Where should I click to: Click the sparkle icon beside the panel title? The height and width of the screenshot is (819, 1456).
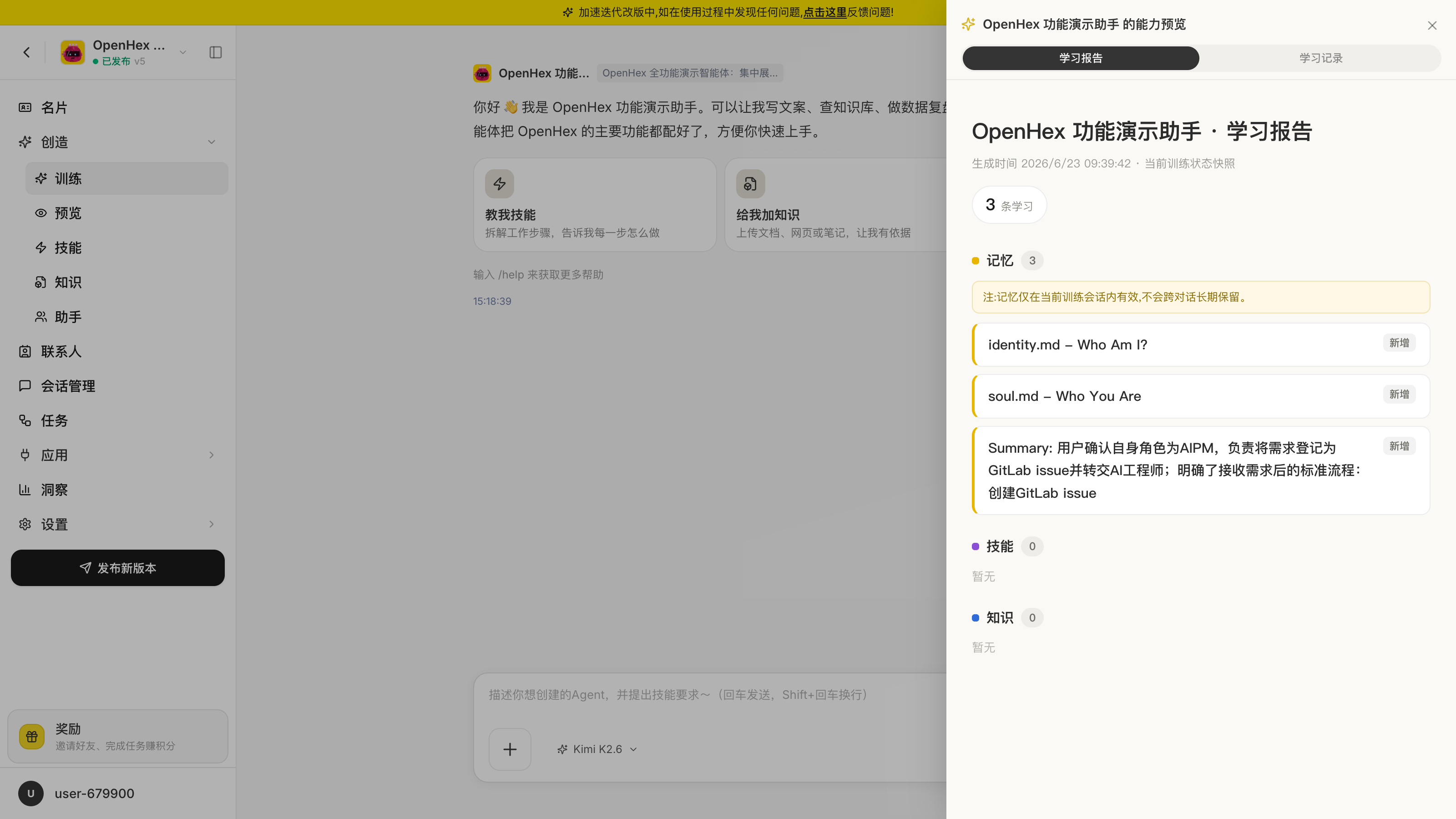coord(968,24)
